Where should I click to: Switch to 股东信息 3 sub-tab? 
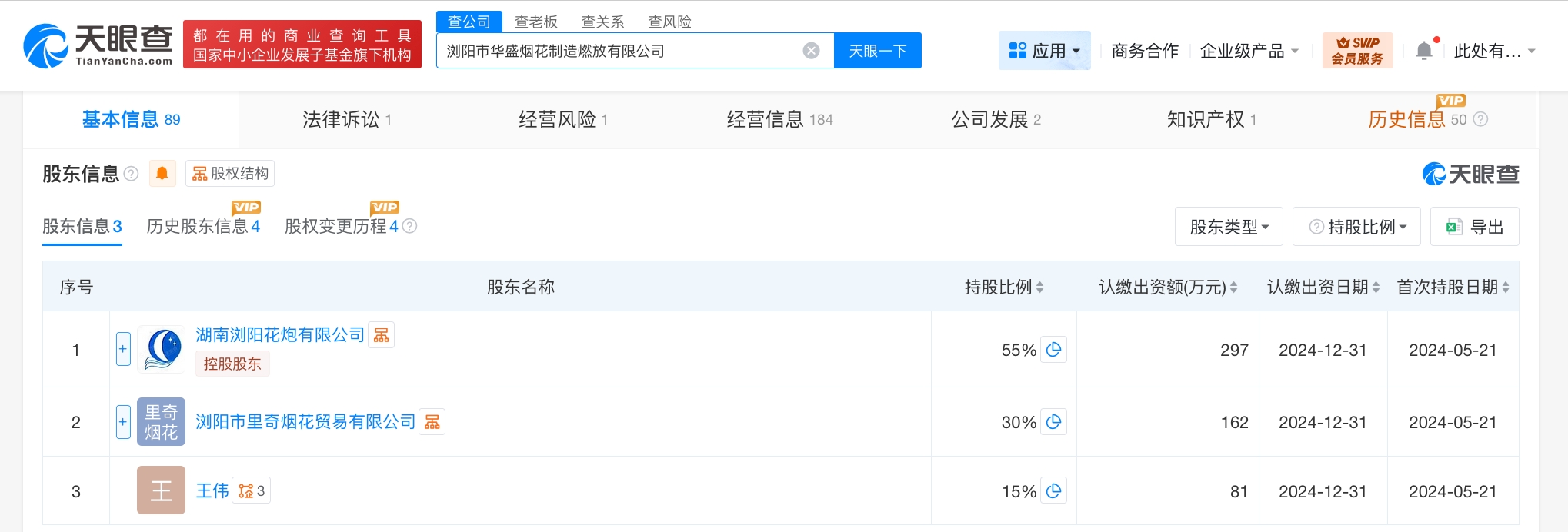point(82,226)
